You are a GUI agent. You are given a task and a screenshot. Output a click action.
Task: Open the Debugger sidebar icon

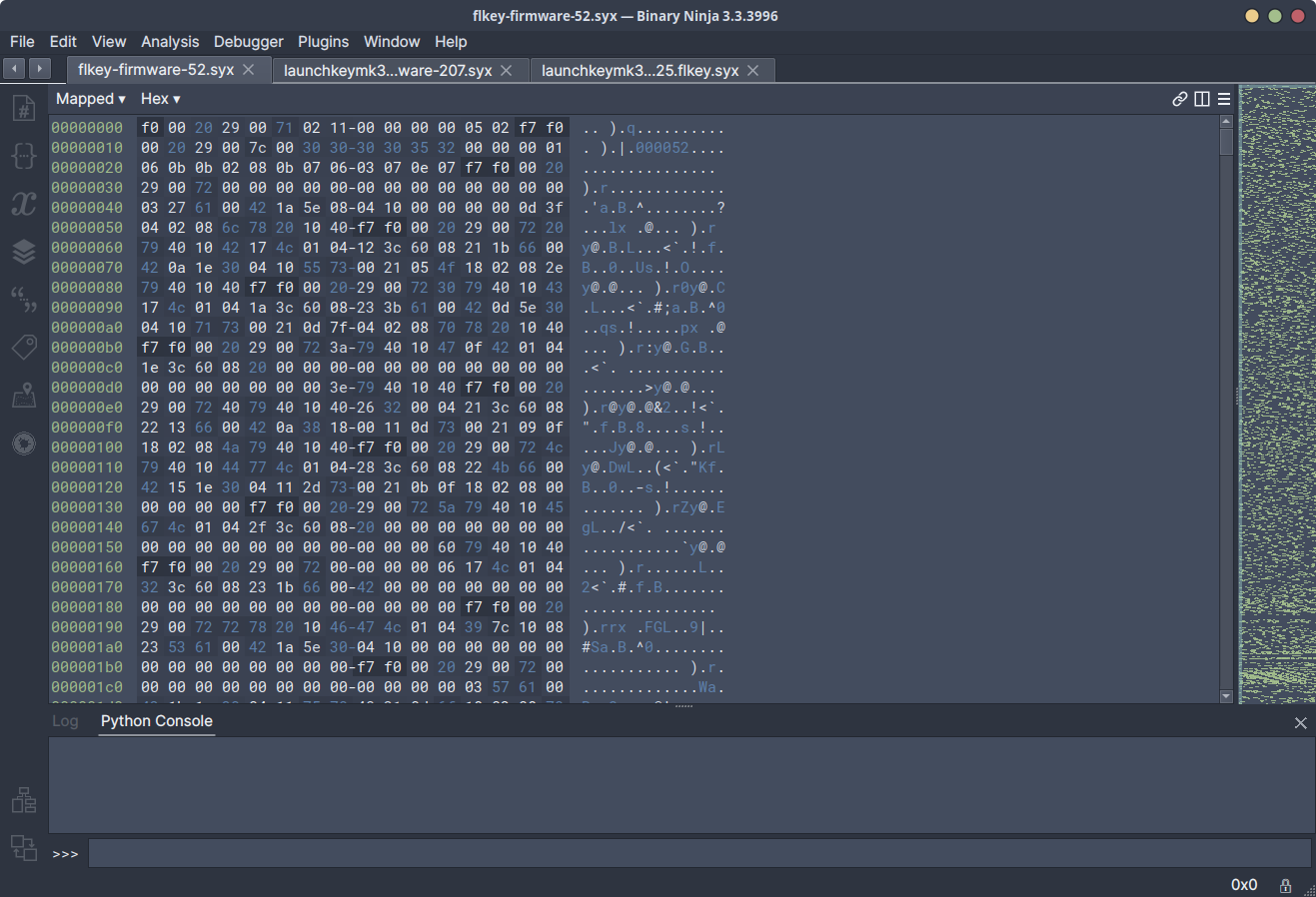pyautogui.click(x=24, y=444)
